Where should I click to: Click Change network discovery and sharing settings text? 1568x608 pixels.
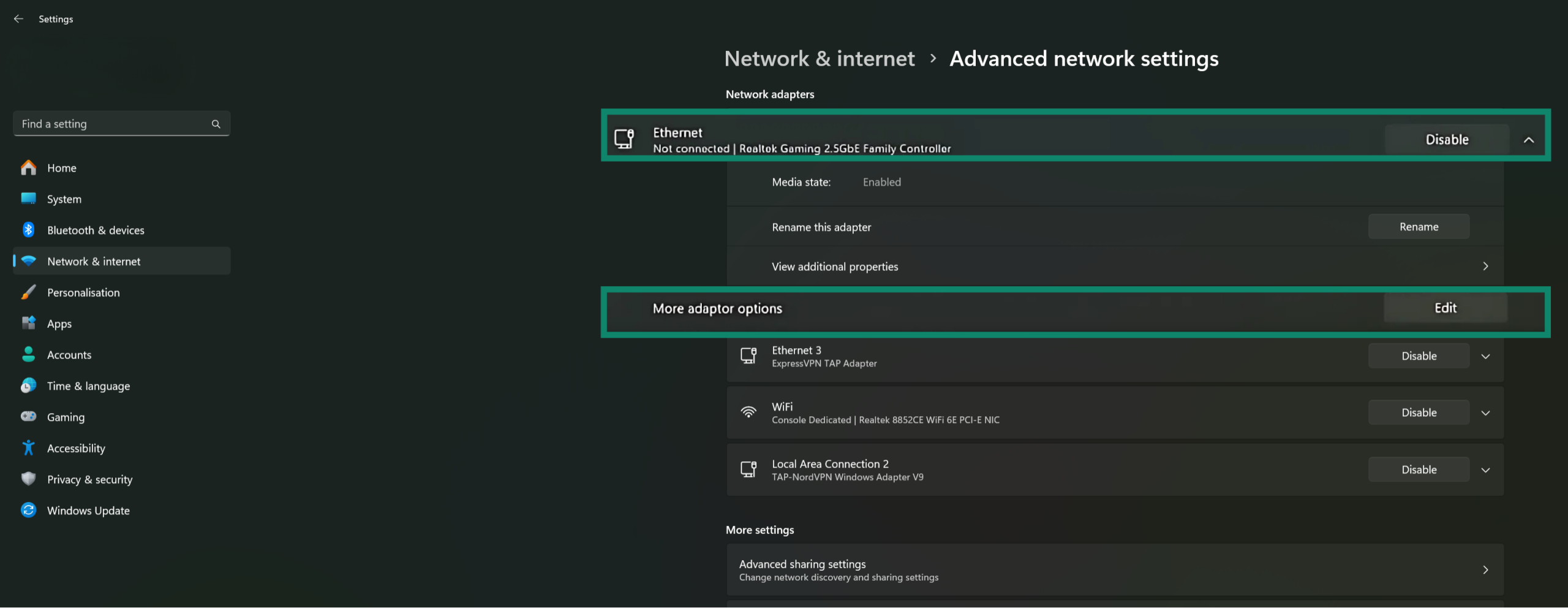[839, 577]
